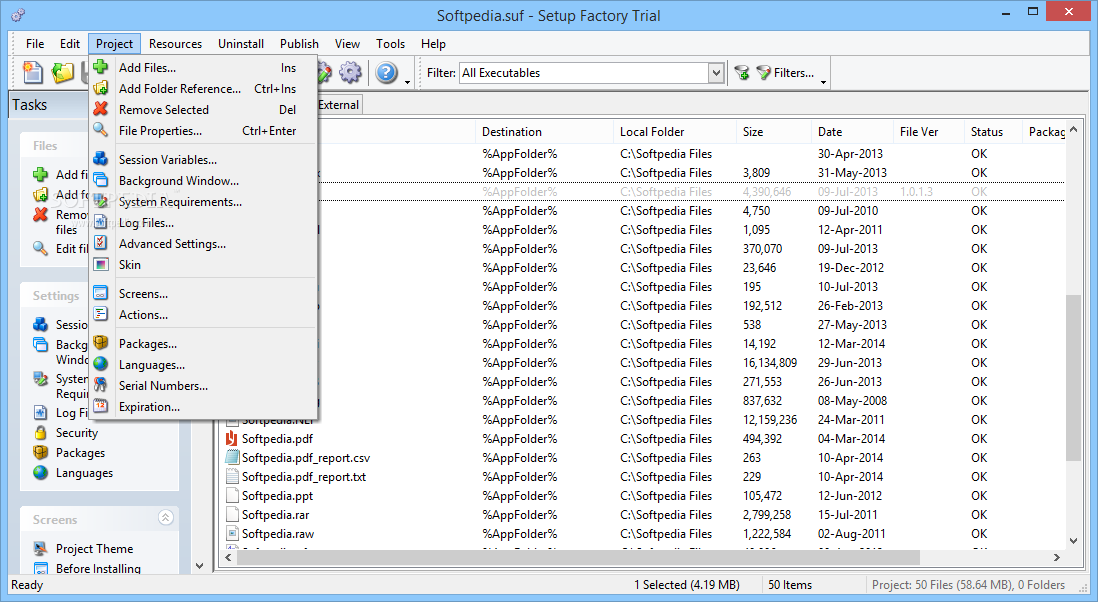The height and width of the screenshot is (602, 1098).
Task: Choose Log Files... menu entry
Action: [x=203, y=223]
